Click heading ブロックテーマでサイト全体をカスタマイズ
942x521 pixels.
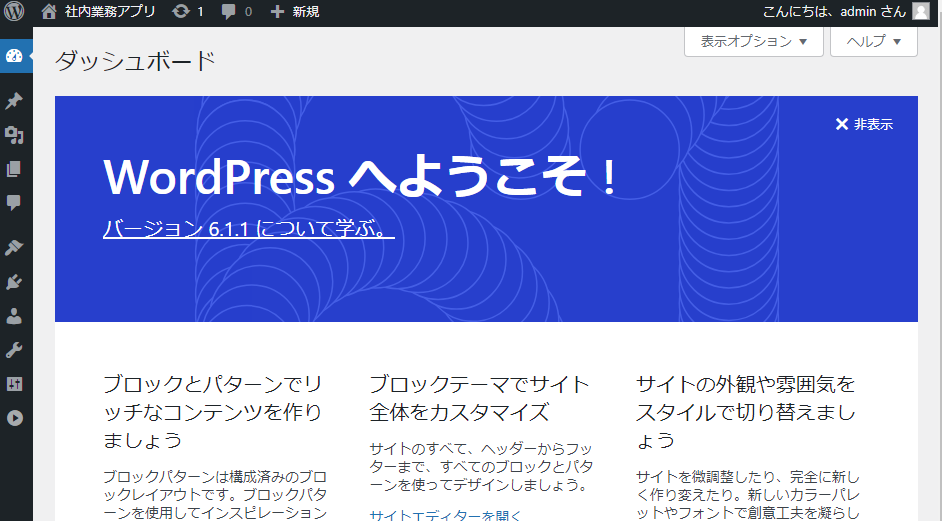(479, 398)
